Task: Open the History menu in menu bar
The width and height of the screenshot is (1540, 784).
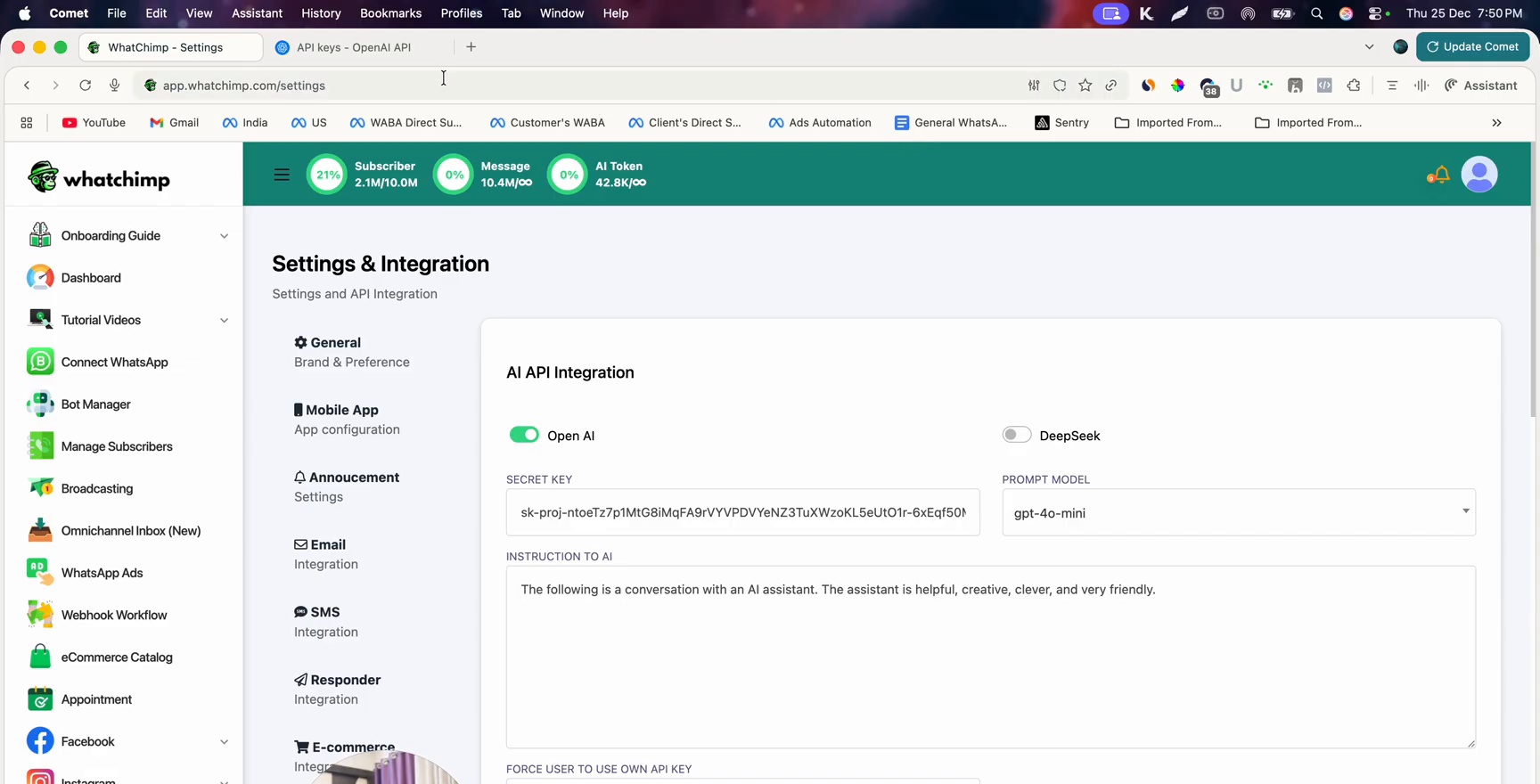Action: coord(321,13)
